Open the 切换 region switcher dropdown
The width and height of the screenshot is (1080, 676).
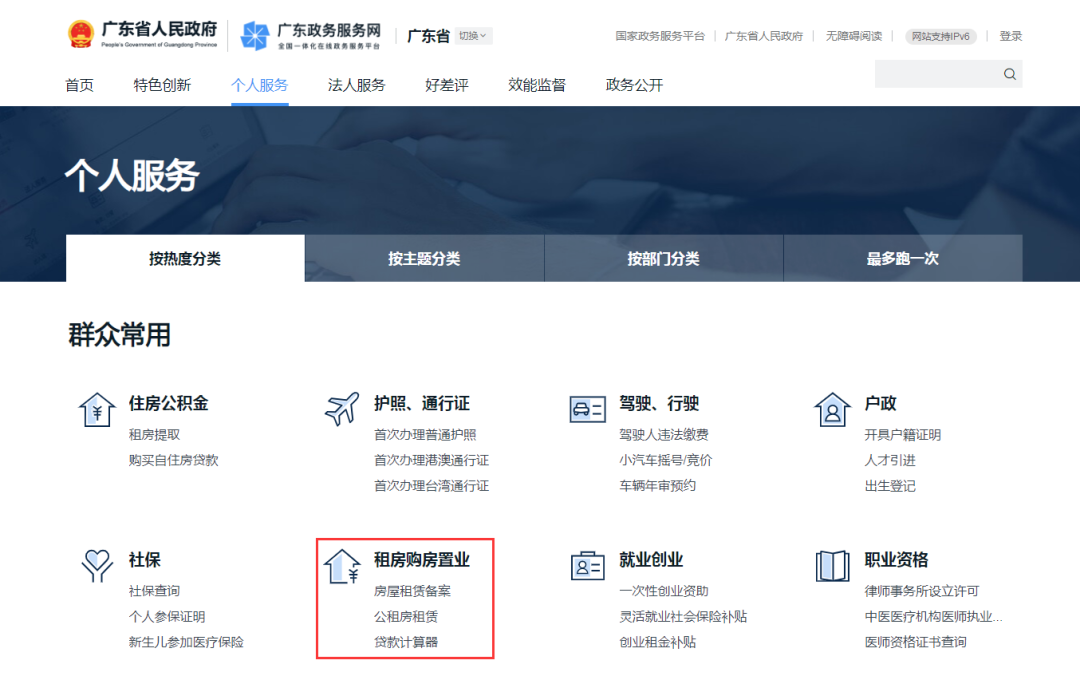[470, 35]
